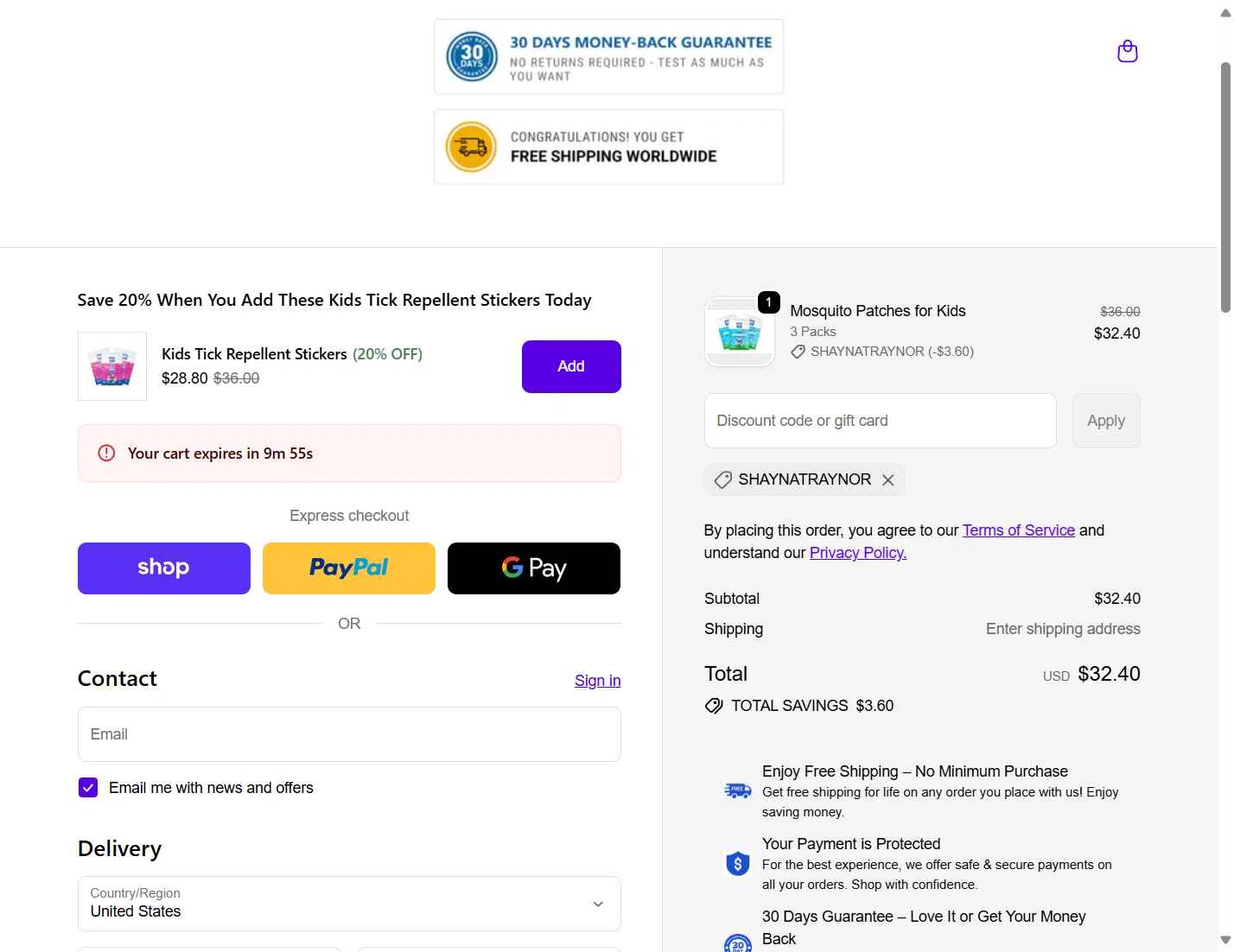Open the shopping bag cart icon
This screenshot has width=1234, height=952.
click(1127, 52)
